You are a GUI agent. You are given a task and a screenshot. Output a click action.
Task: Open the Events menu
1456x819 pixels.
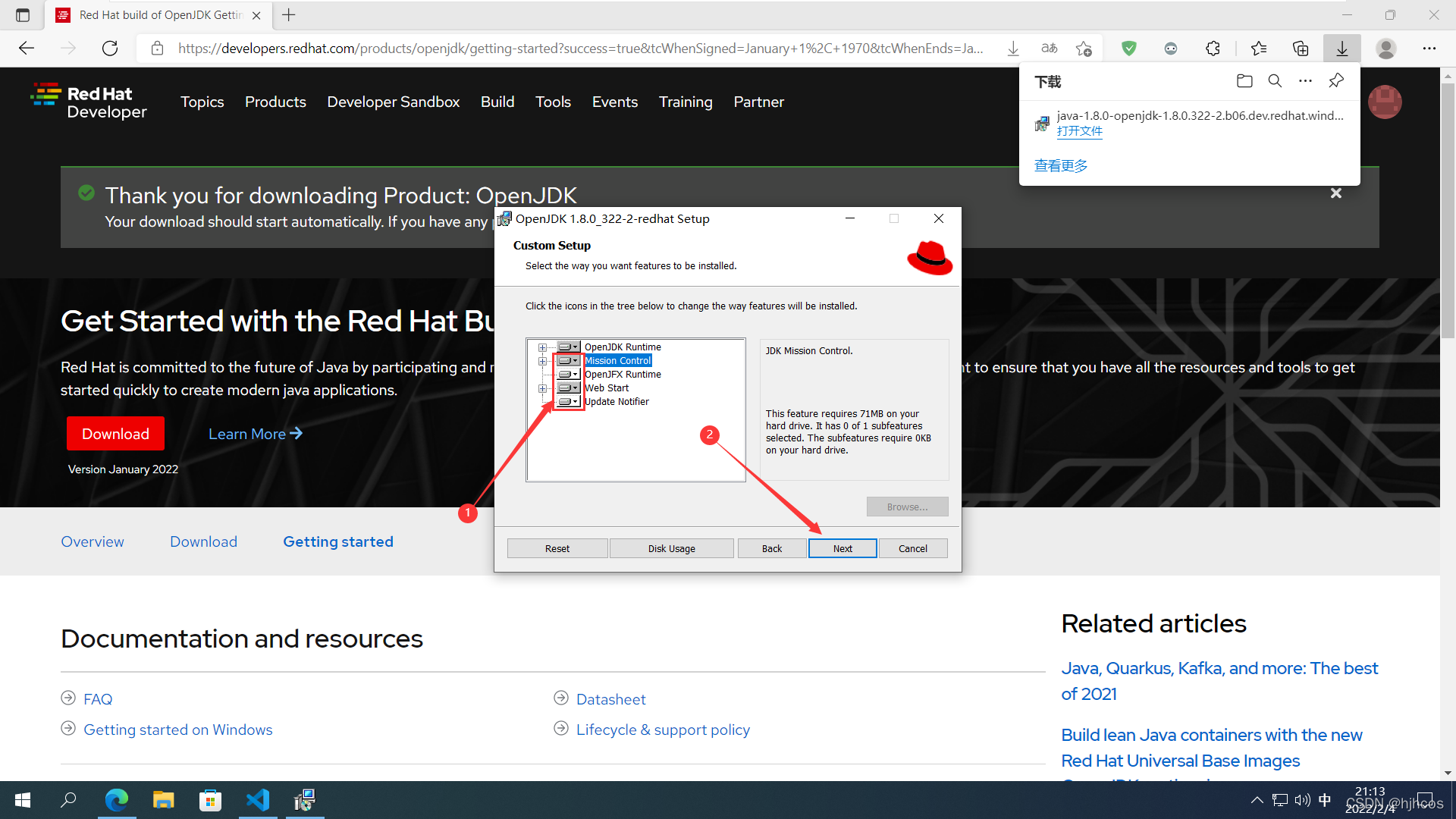coord(615,102)
